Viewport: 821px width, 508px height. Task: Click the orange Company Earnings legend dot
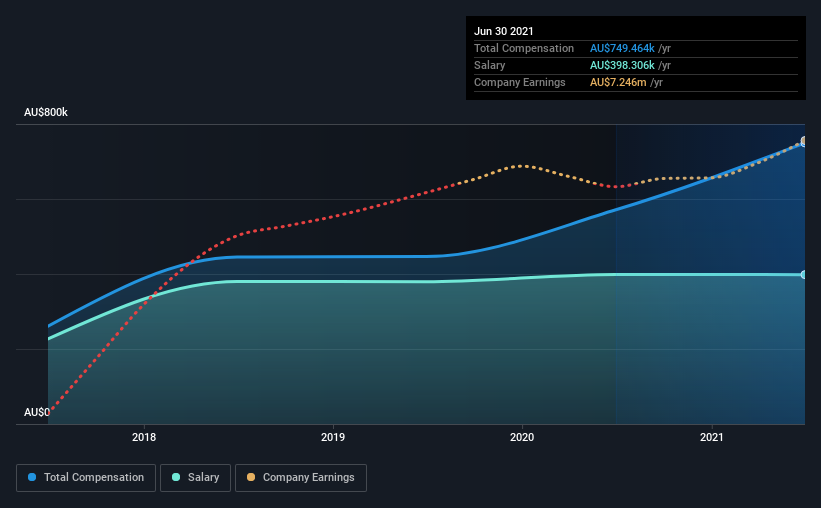[x=251, y=477]
